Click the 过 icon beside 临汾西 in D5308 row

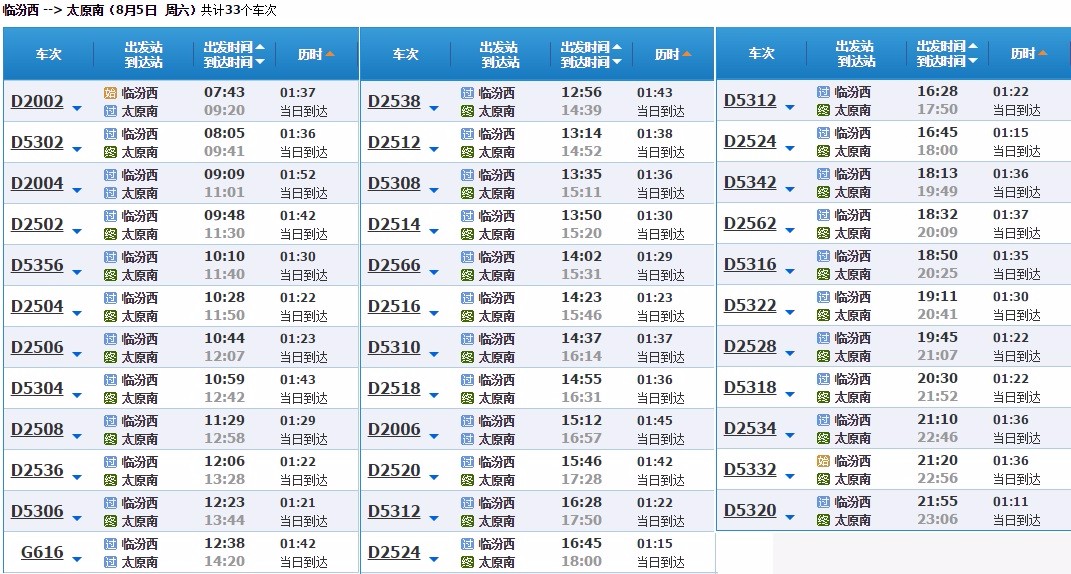pyautogui.click(x=467, y=175)
